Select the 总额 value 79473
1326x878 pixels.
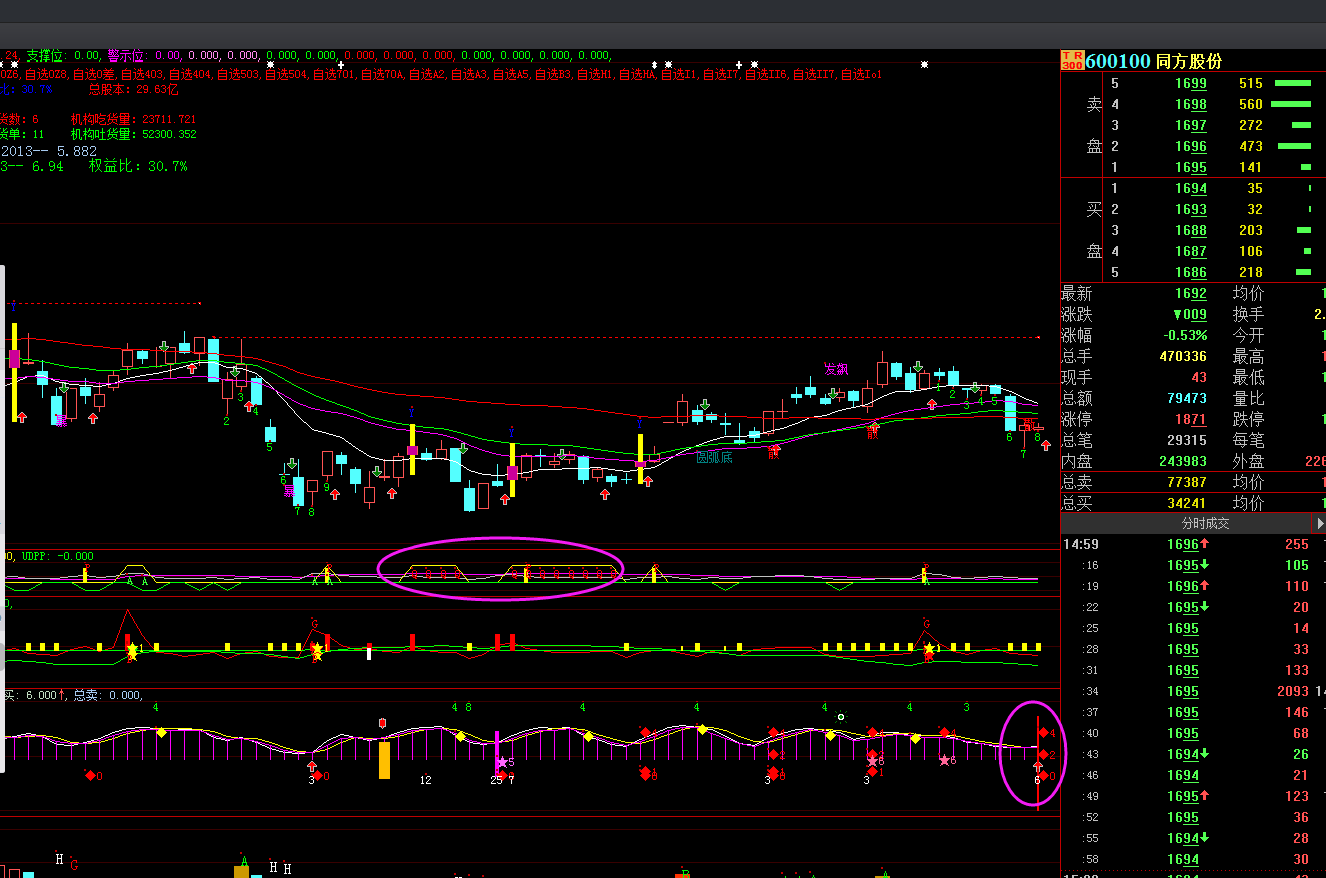coord(1186,398)
